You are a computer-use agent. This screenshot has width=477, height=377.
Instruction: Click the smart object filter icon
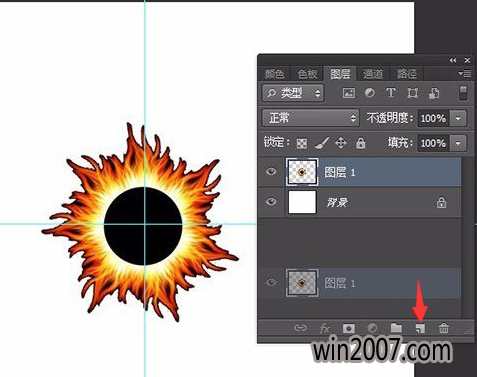[x=434, y=93]
